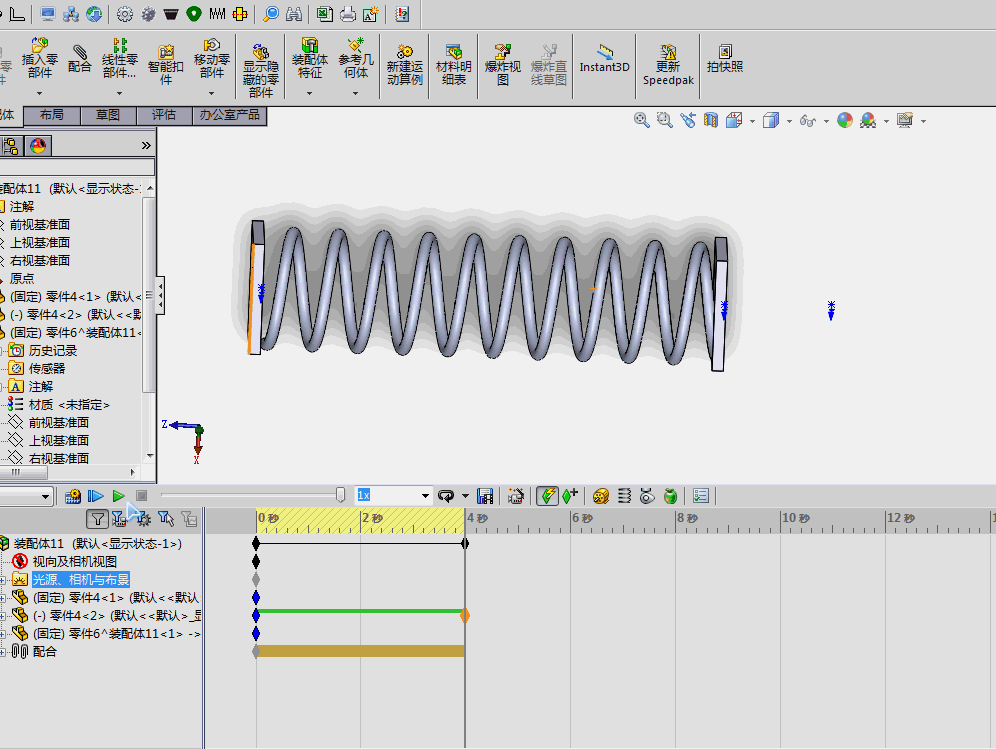This screenshot has width=996, height=749.
Task: Select the 爆炸视图 exploded view tool
Action: click(x=502, y=64)
